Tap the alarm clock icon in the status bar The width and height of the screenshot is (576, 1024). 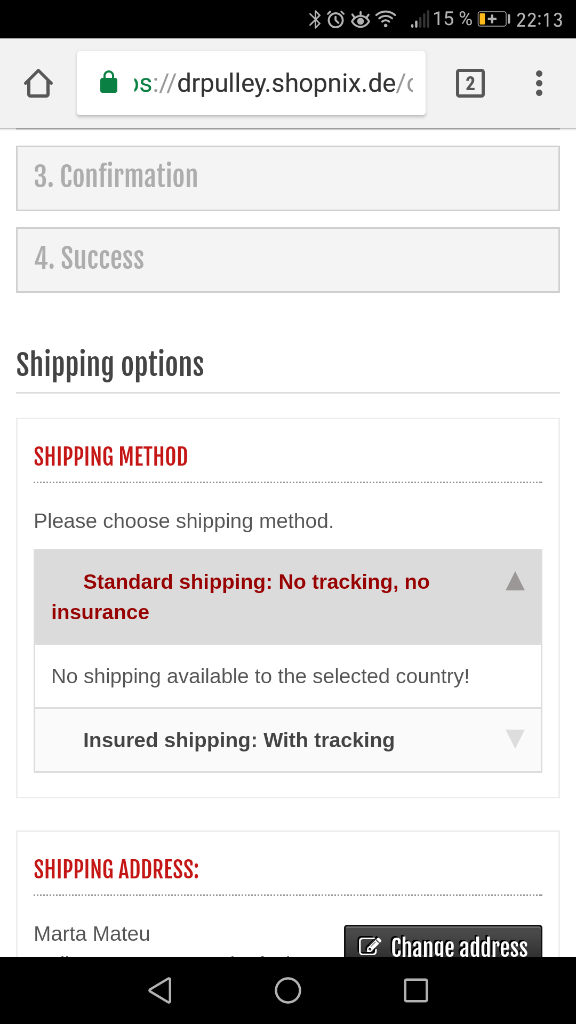pos(336,20)
